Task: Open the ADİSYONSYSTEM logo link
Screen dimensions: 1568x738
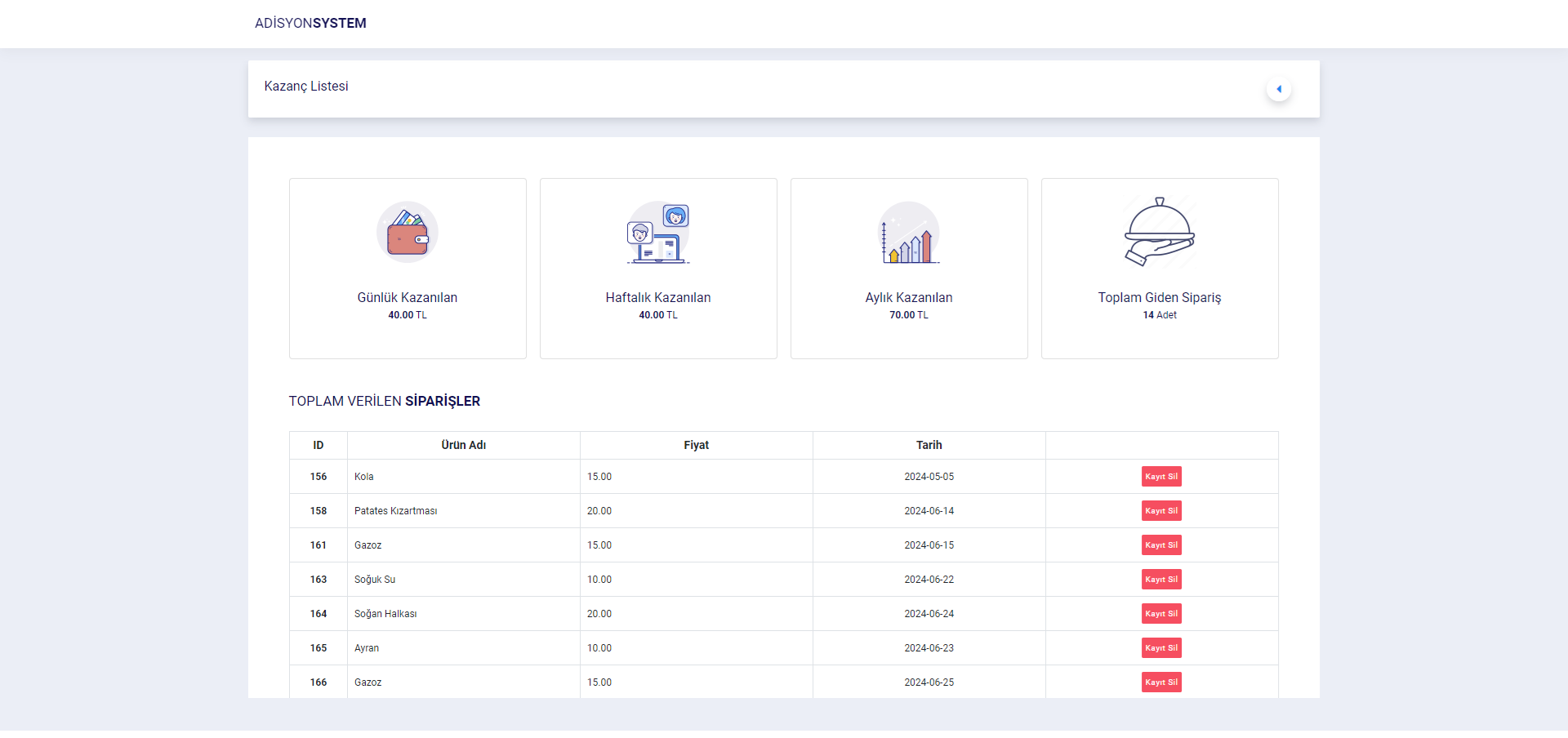Action: (310, 23)
